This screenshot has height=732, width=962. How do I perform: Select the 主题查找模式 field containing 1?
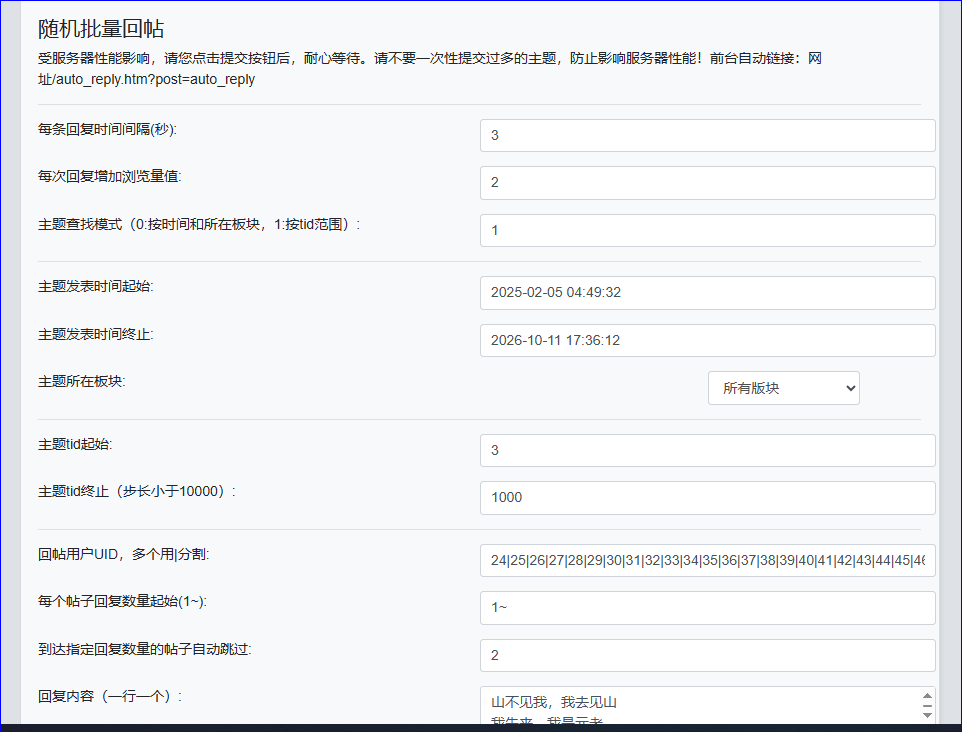707,230
